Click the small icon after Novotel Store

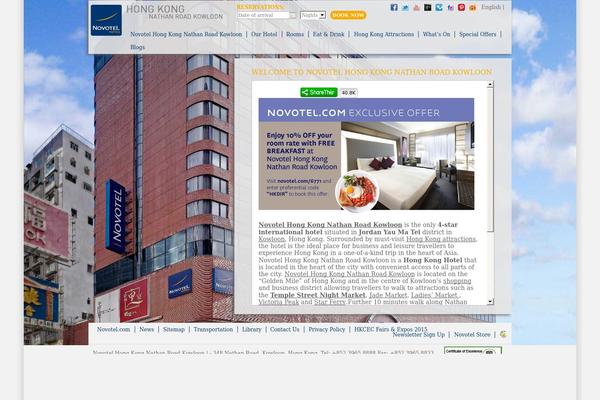(x=503, y=334)
